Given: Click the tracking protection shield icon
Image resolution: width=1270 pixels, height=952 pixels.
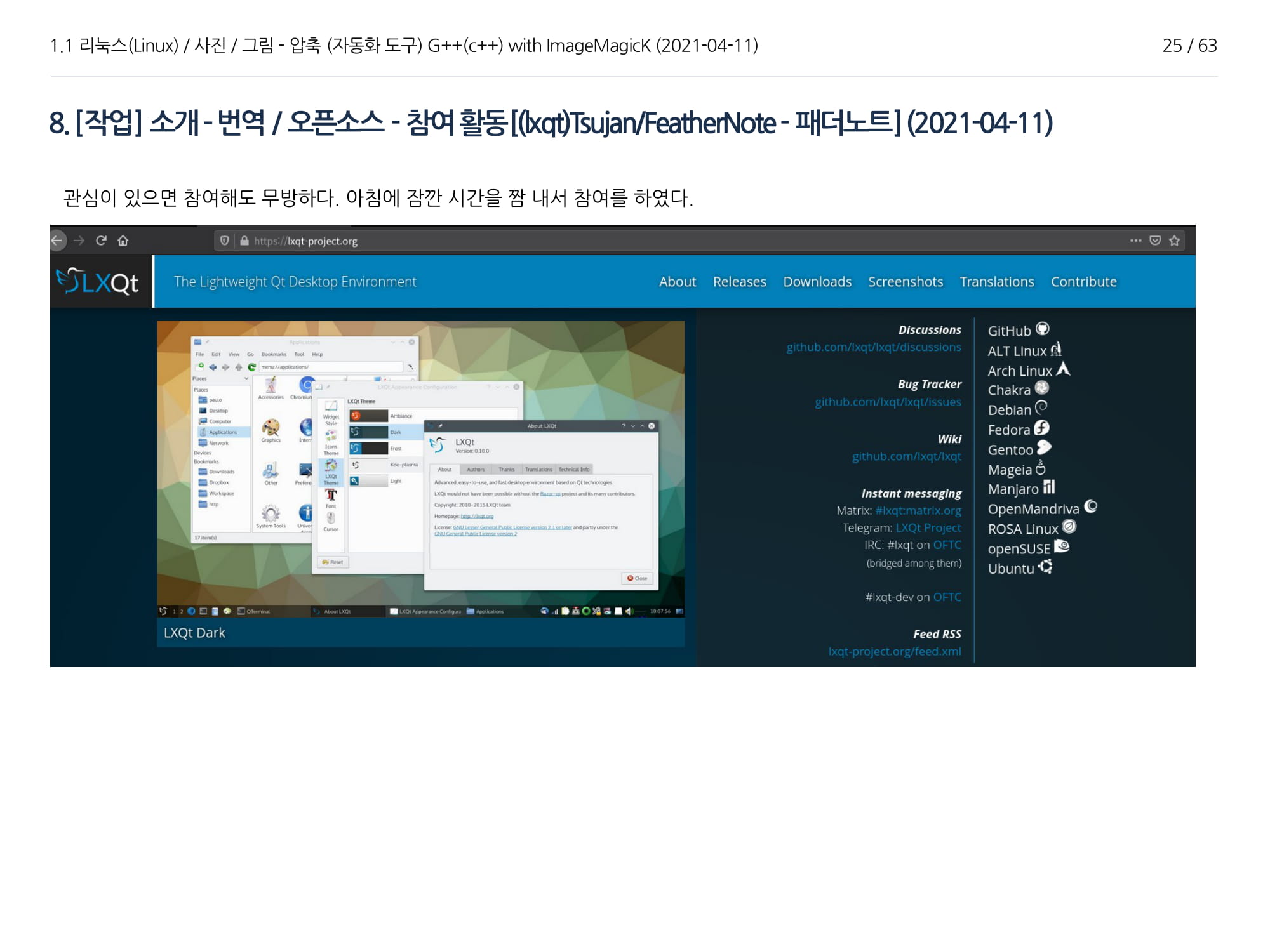Looking at the screenshot, I should point(224,241).
